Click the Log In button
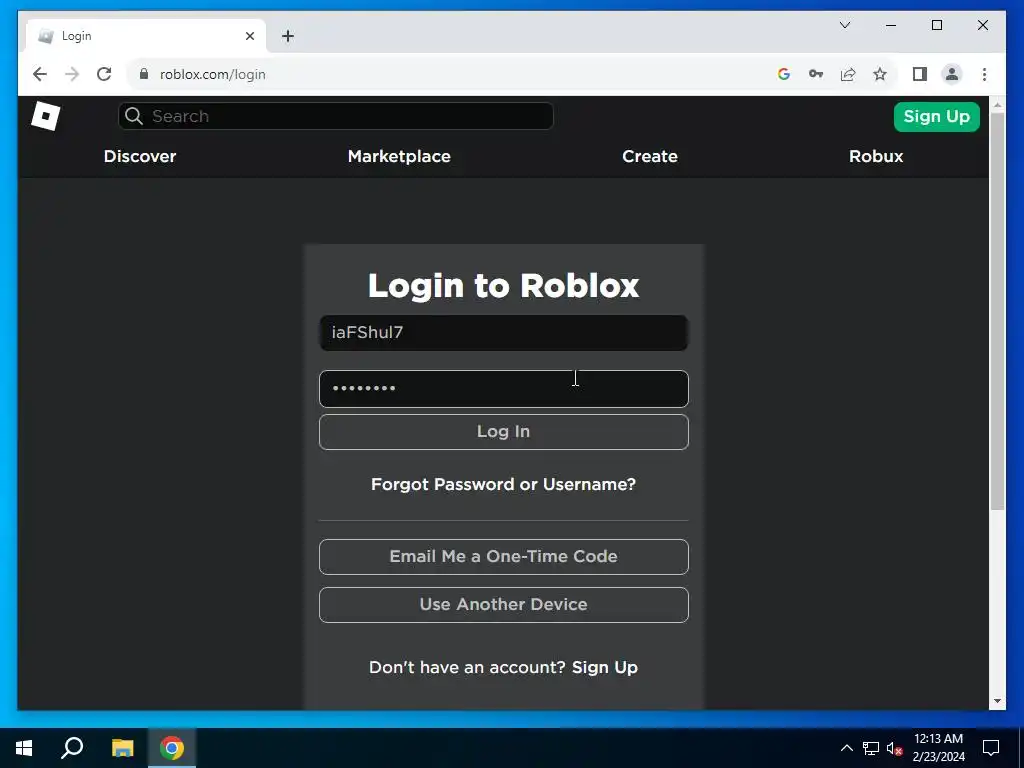Screen dimensions: 1024x768 pos(504,432)
